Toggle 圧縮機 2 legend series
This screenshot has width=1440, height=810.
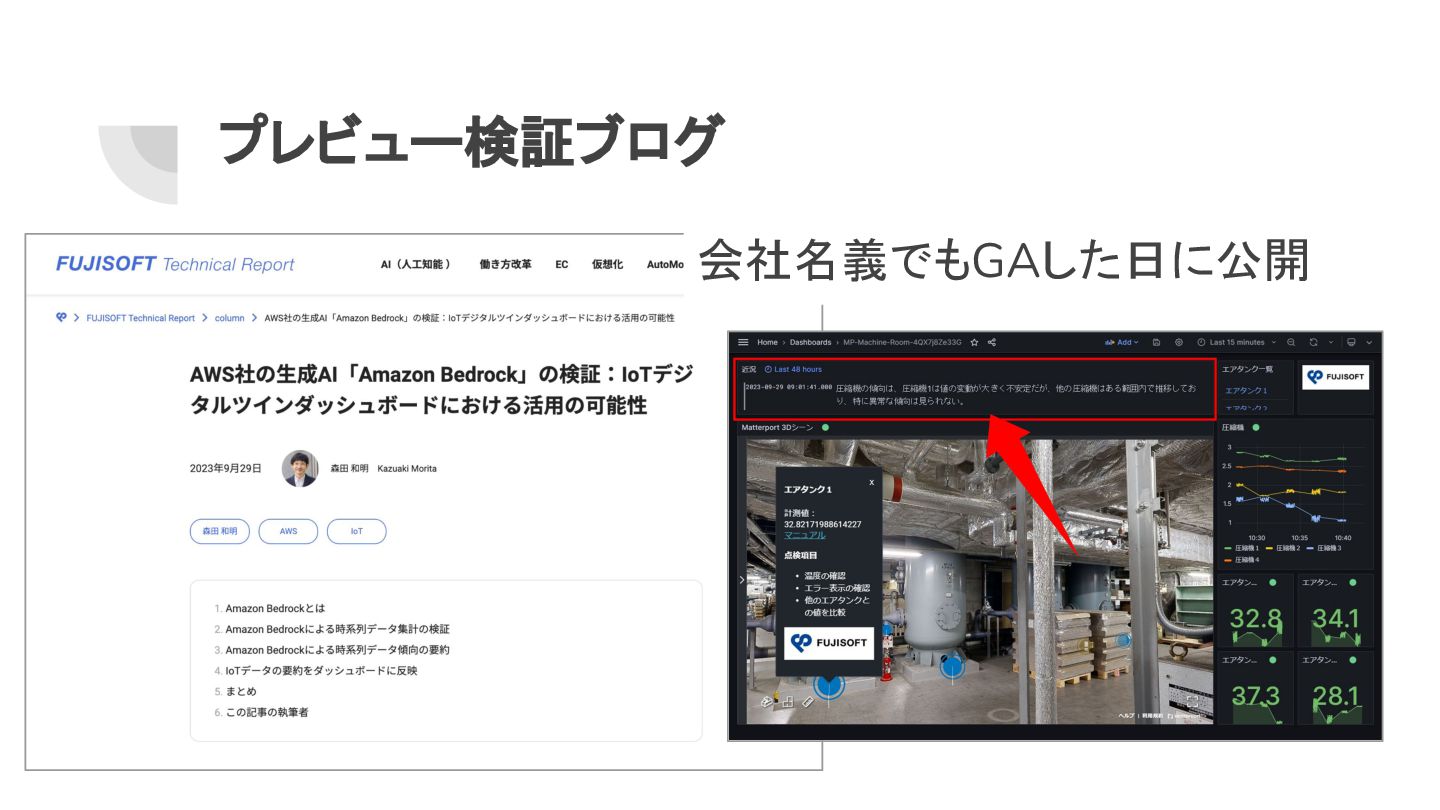[x=1284, y=548]
